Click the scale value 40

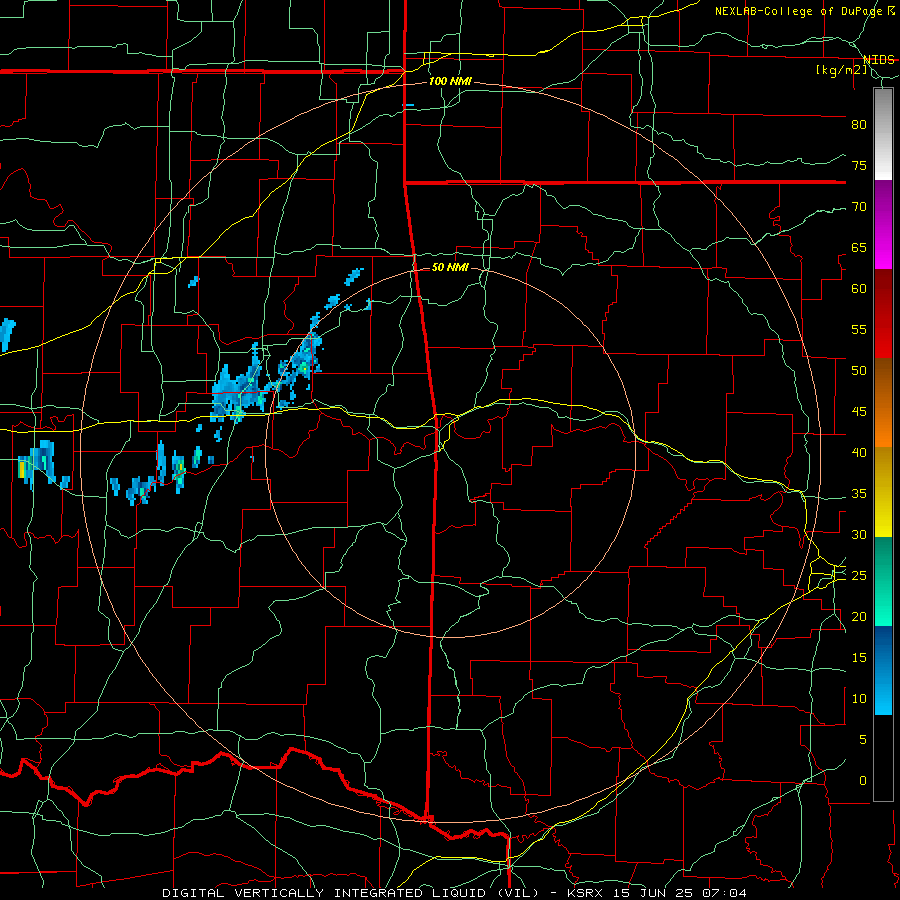coord(859,452)
